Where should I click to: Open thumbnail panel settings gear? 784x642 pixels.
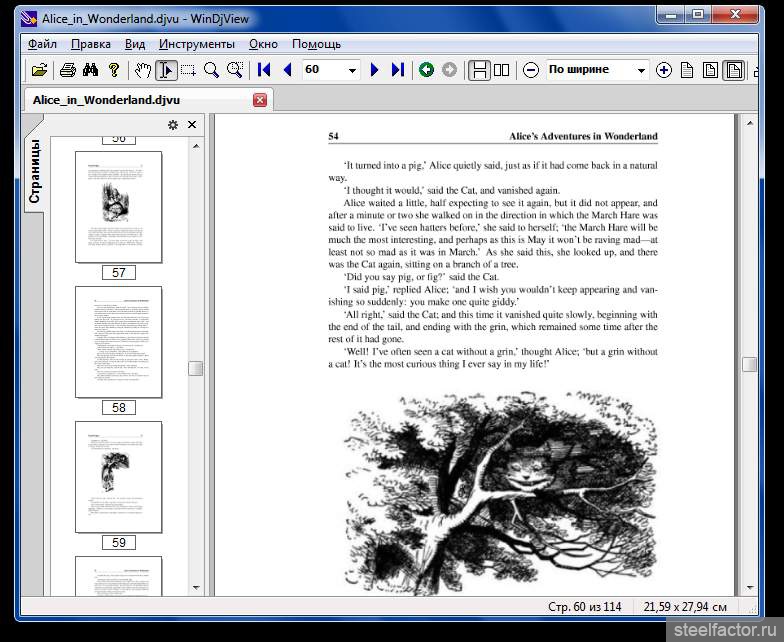coord(173,124)
